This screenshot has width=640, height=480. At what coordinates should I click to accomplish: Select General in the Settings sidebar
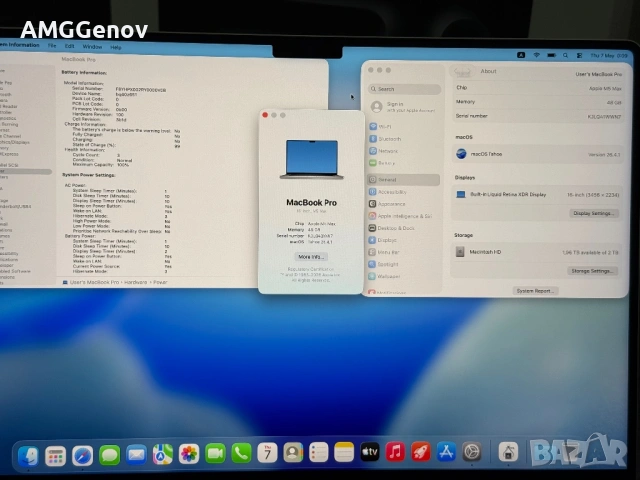[403, 180]
